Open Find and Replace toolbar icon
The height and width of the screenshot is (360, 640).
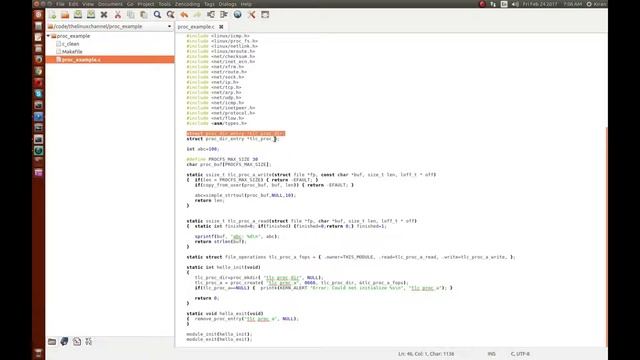tap(170, 15)
